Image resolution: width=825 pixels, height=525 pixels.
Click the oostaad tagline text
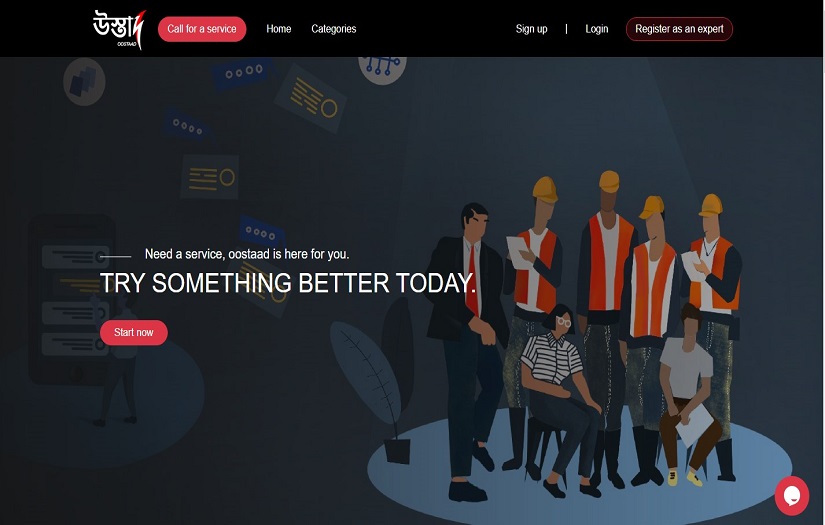click(247, 254)
